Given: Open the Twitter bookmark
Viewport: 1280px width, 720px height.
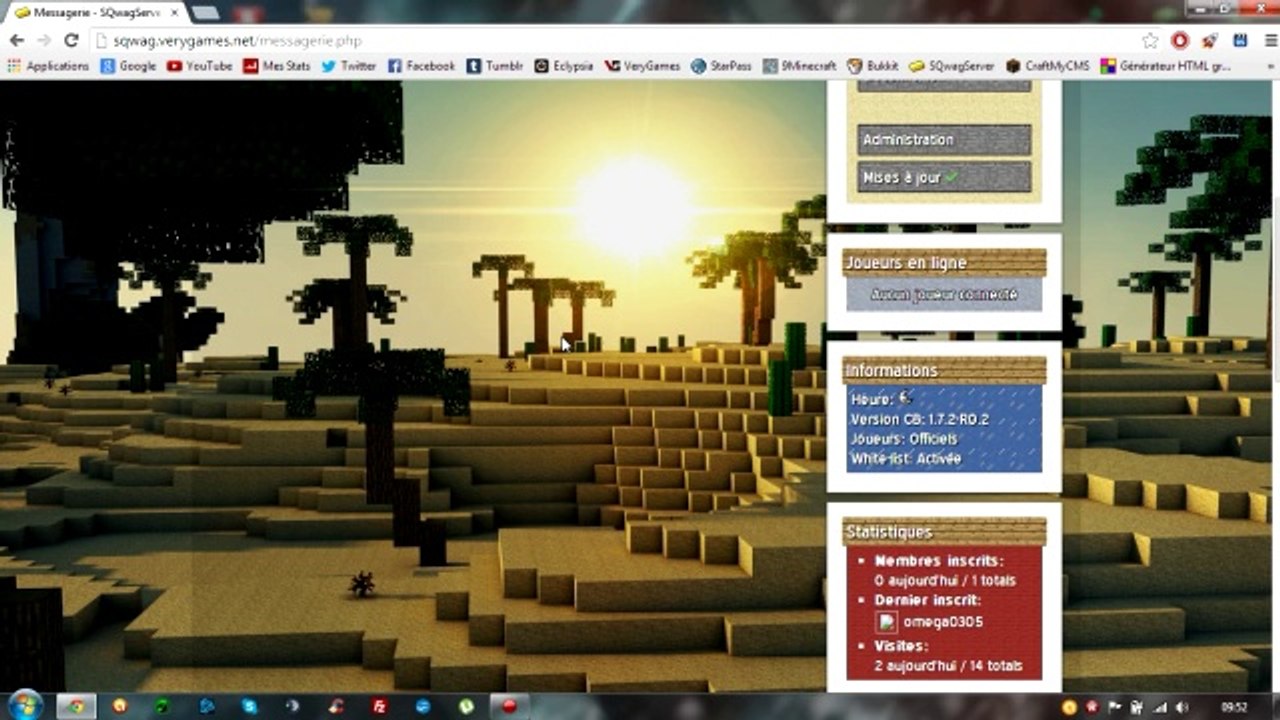Looking at the screenshot, I should pos(349,66).
